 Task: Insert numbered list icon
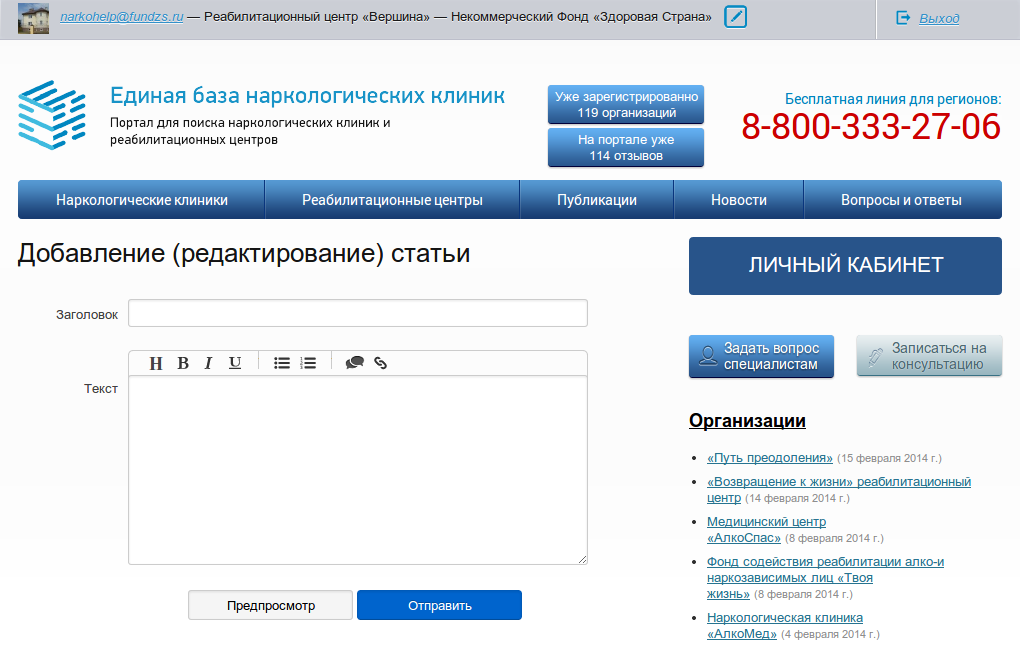tap(308, 363)
